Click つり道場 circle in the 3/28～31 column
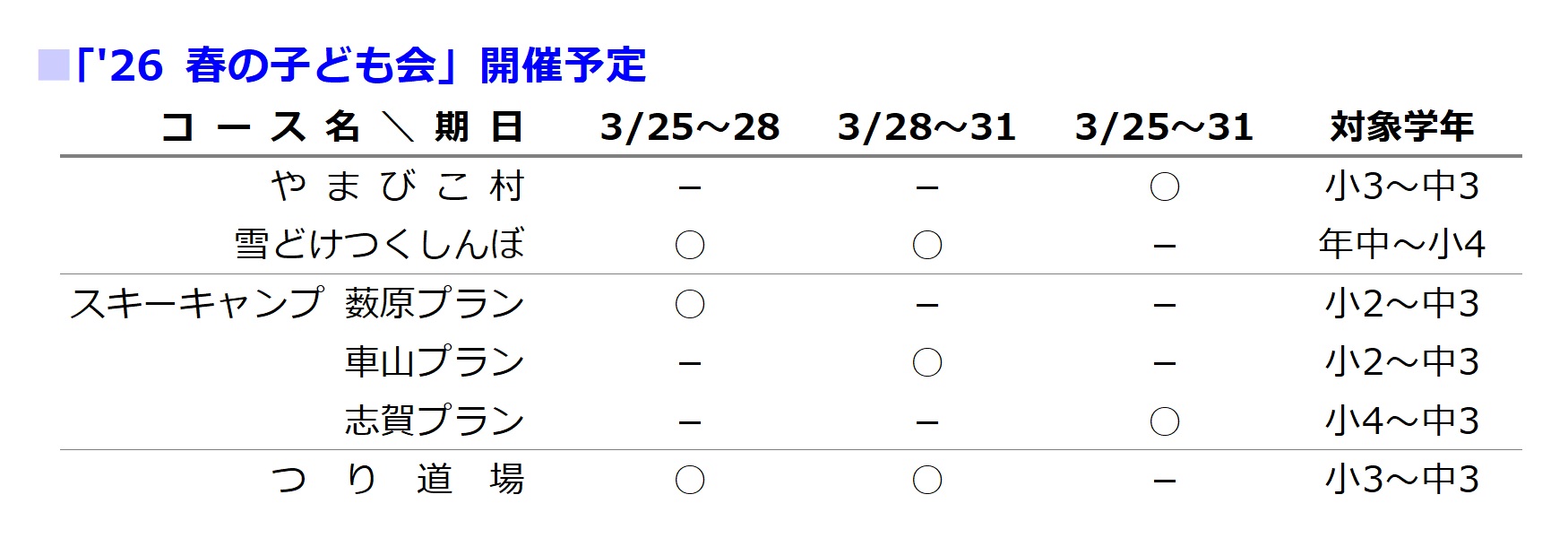Viewport: 1568px width, 538px height. [927, 480]
